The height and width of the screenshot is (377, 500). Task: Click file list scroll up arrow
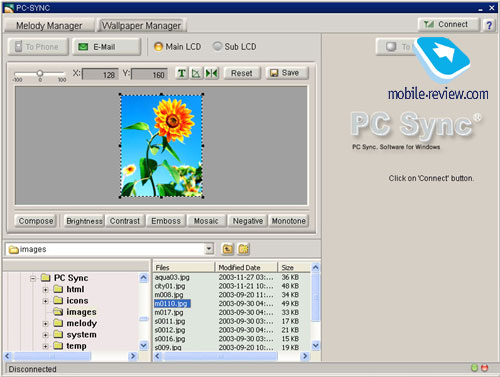point(316,267)
